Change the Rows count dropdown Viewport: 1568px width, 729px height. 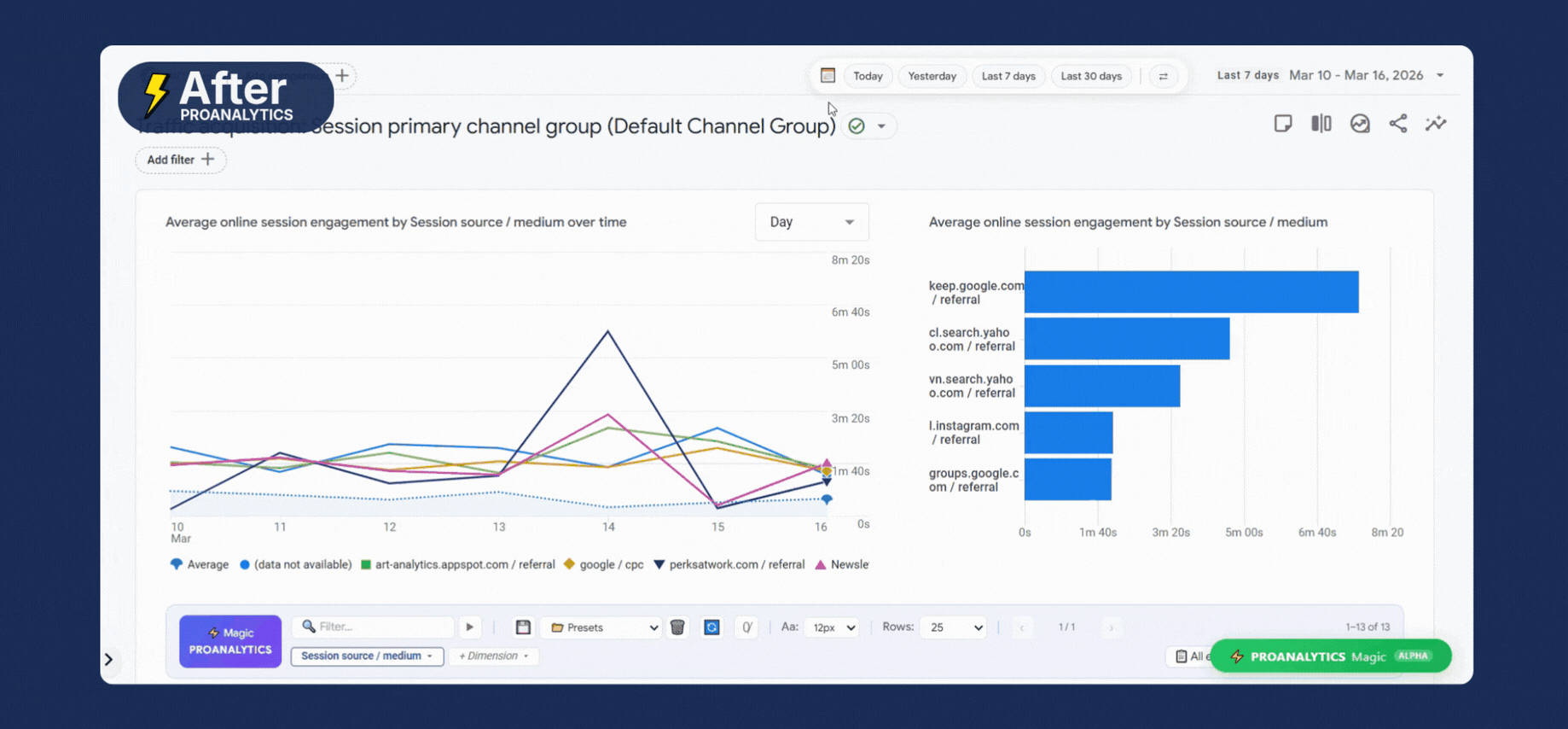click(954, 627)
